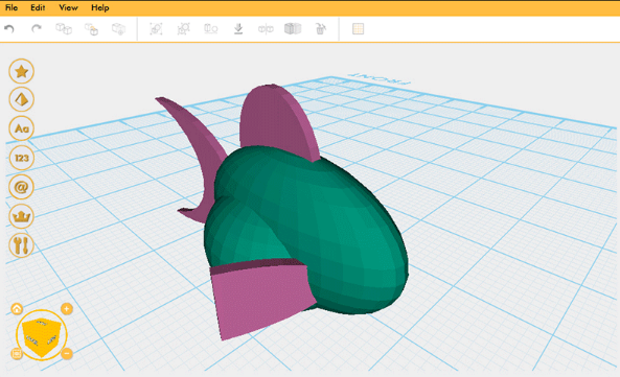The image size is (620, 377).
Task: Click the home view reset button
Action: [17, 309]
